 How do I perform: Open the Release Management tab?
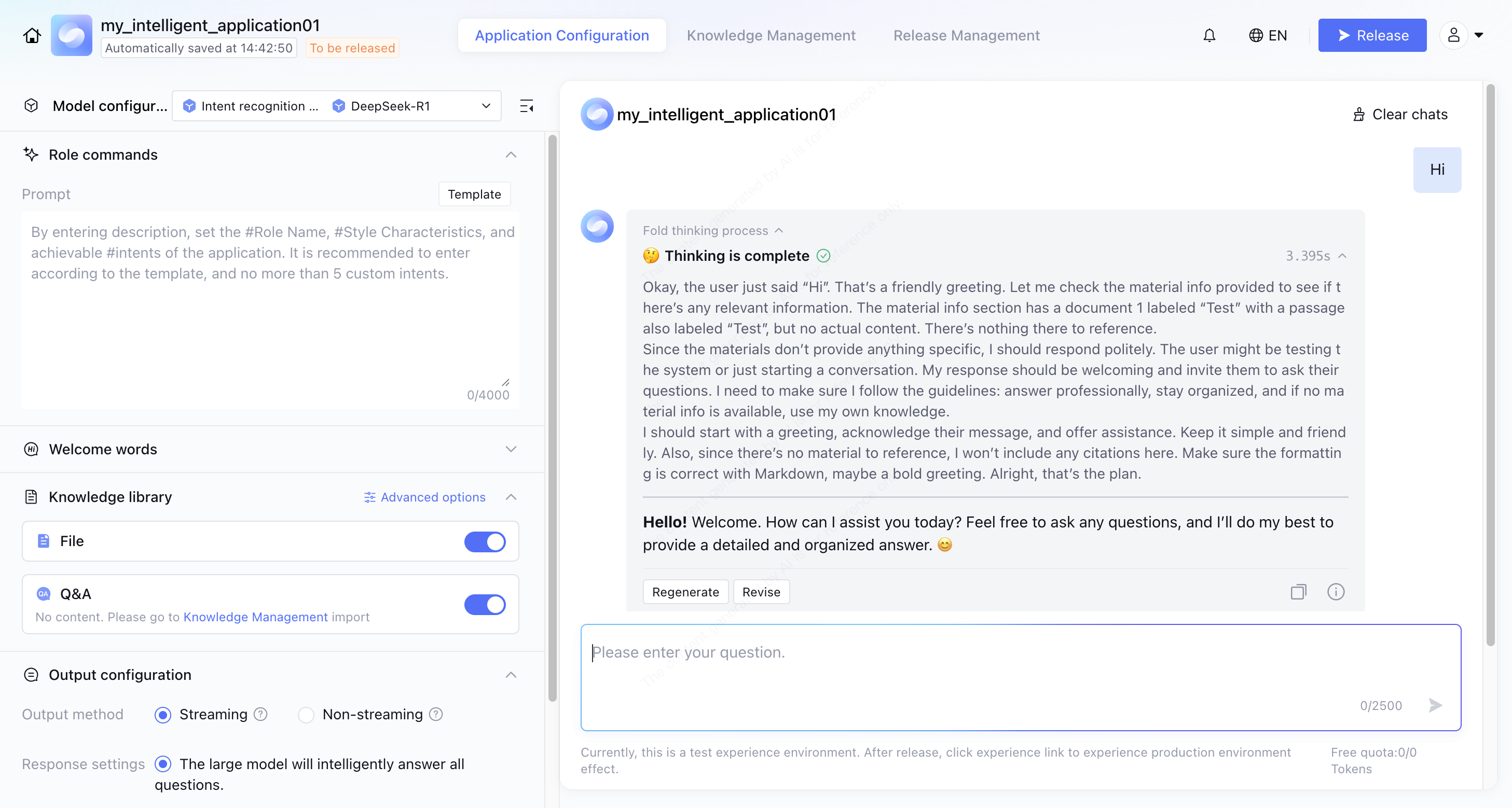[966, 35]
